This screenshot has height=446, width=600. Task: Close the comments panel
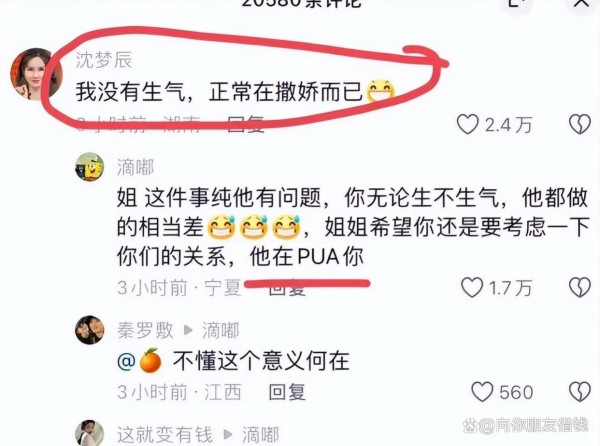[581, 3]
